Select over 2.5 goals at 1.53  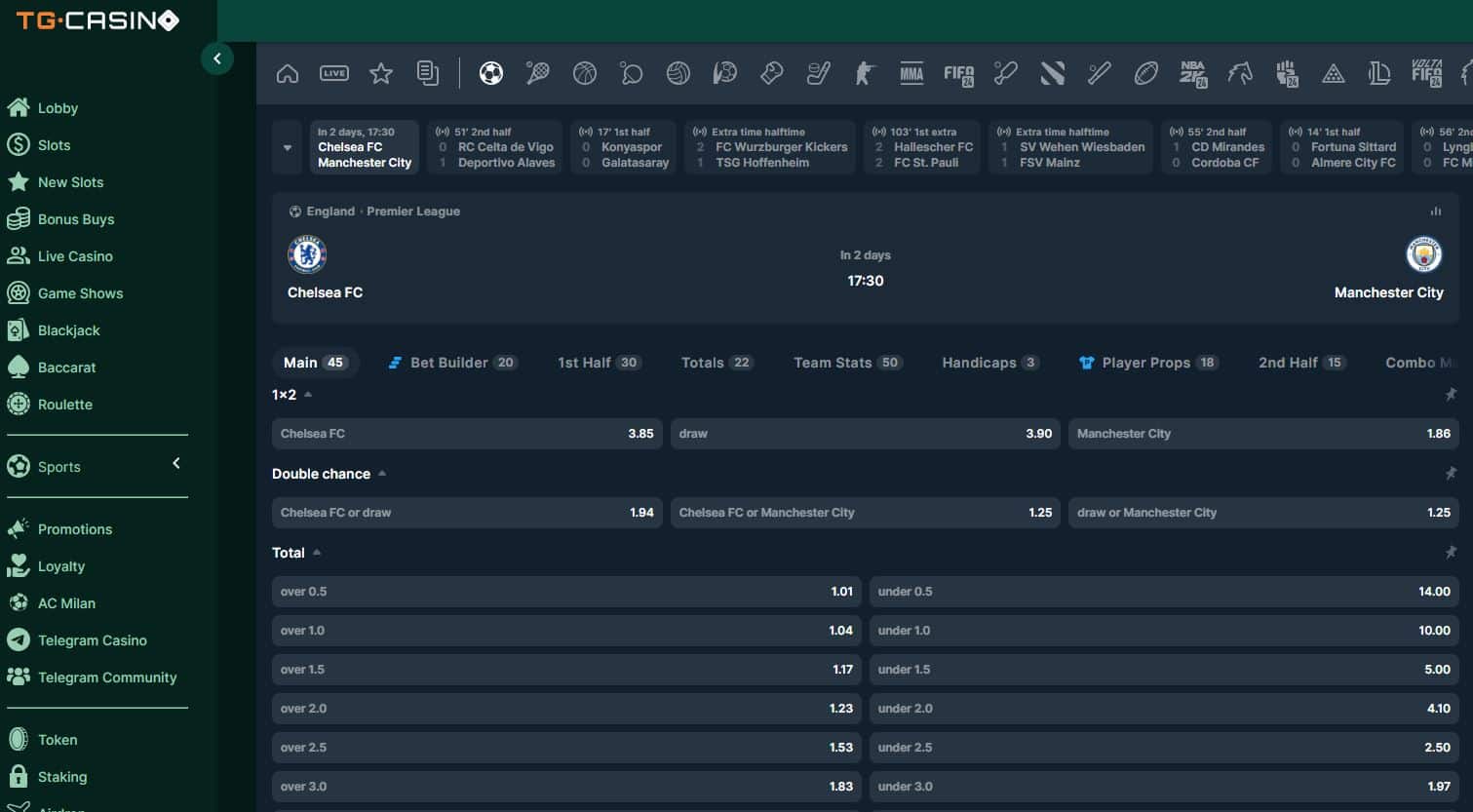(x=566, y=748)
